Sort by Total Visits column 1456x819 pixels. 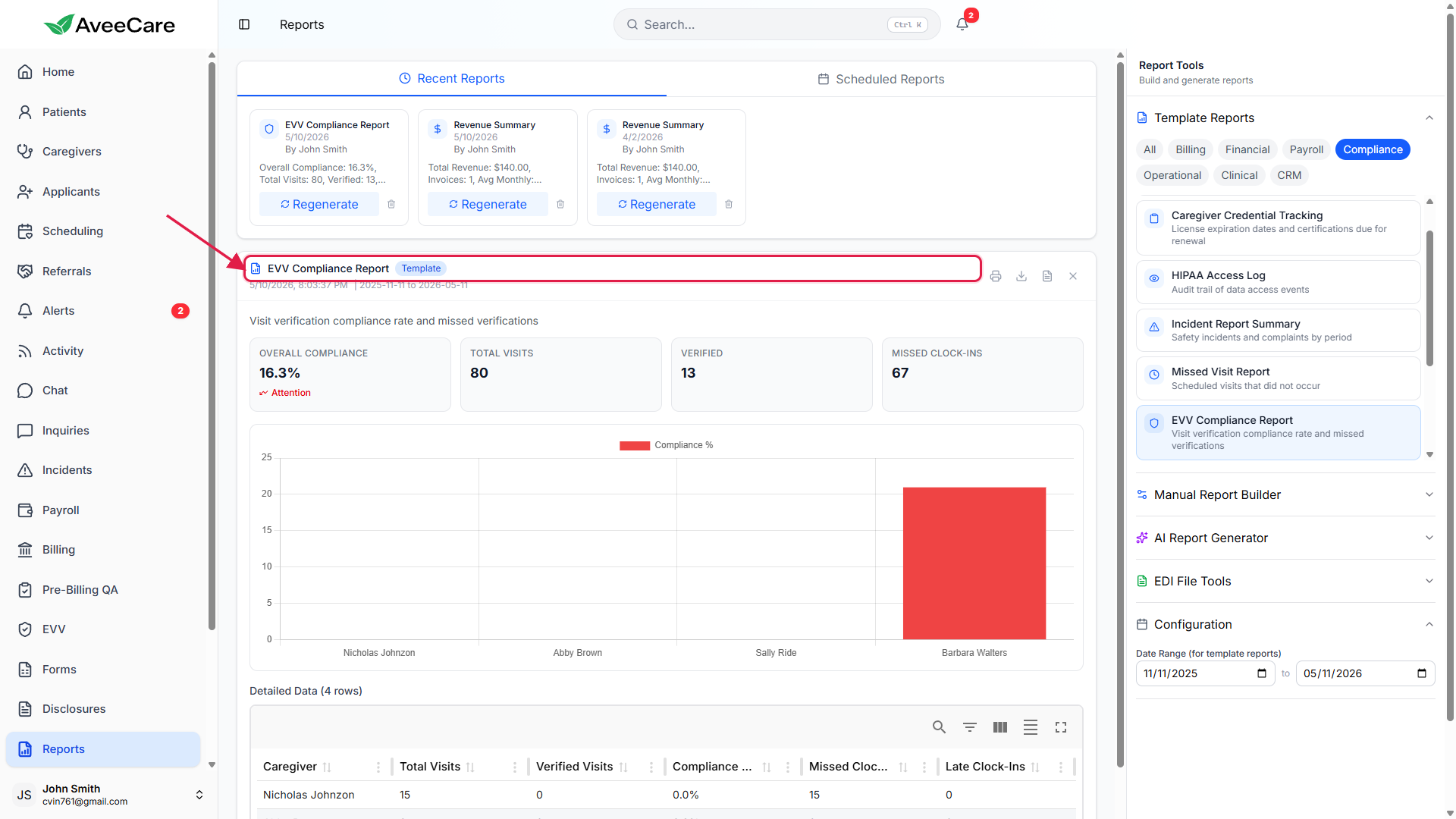pos(470,767)
